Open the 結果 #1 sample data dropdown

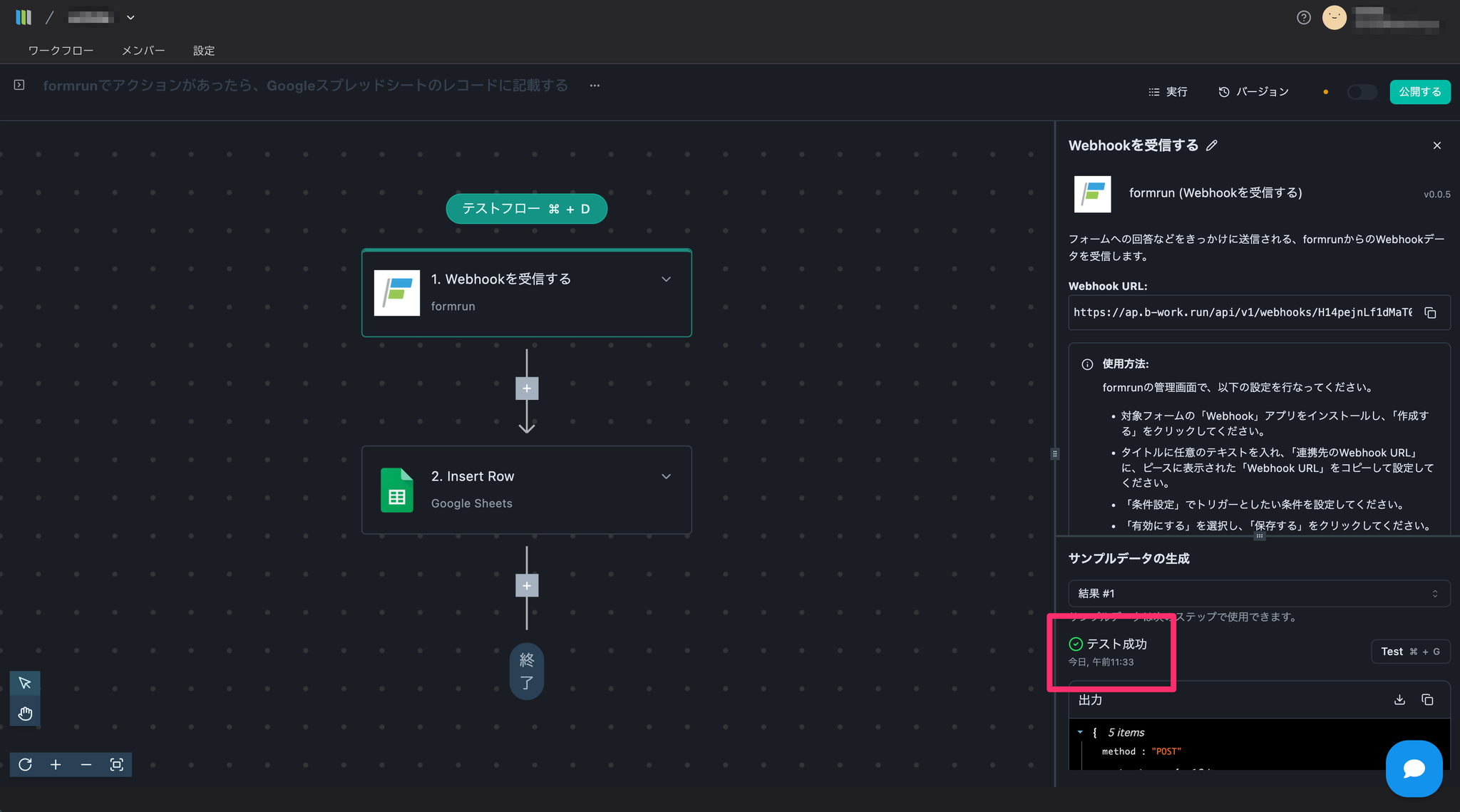pos(1258,593)
